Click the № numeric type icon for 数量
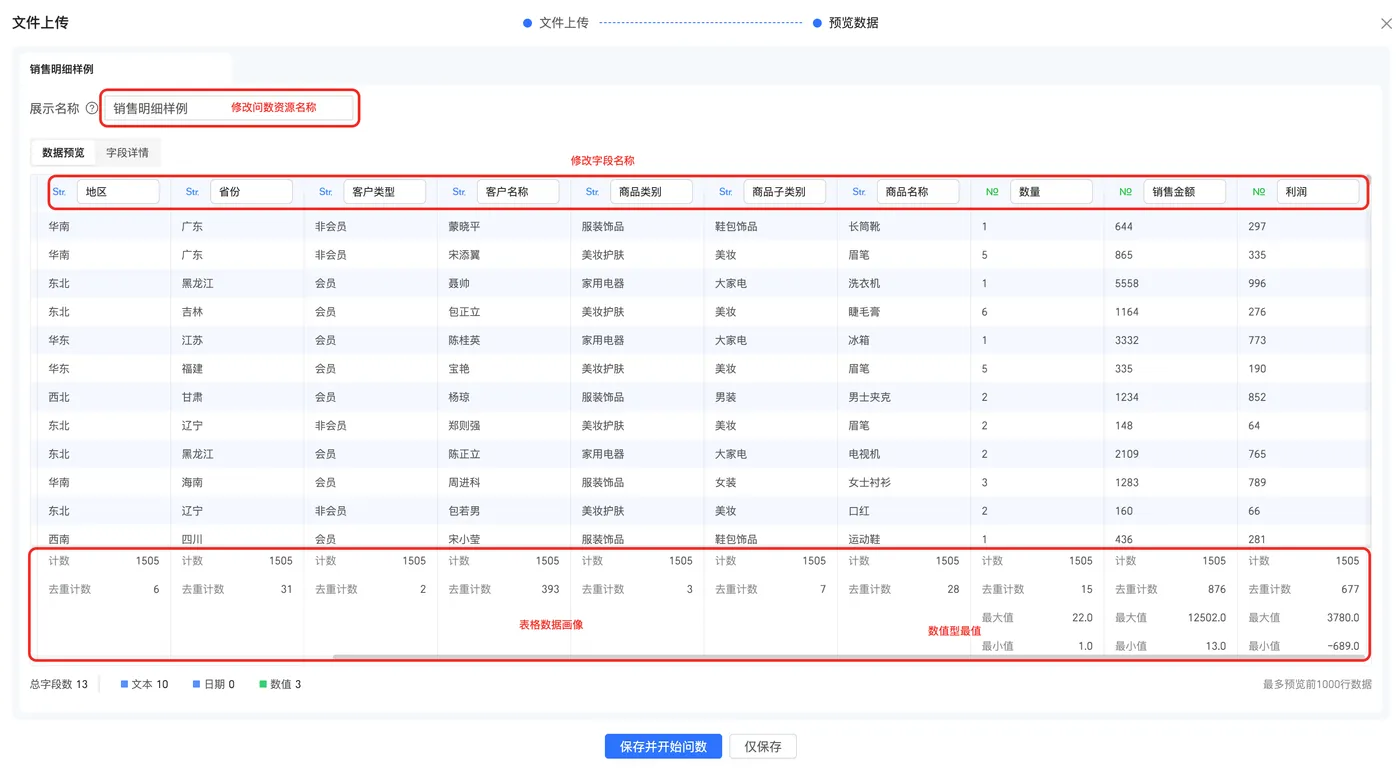Screen dimensions: 1400x768 (992, 192)
